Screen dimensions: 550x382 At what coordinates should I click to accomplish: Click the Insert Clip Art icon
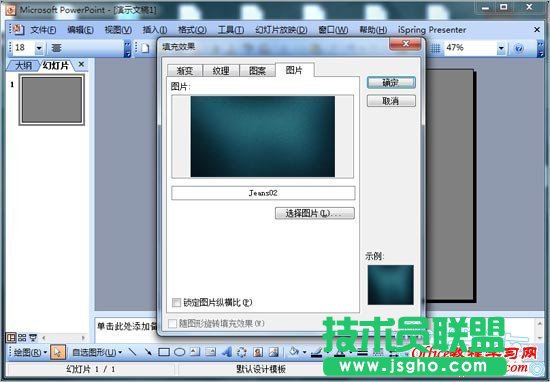[258, 351]
